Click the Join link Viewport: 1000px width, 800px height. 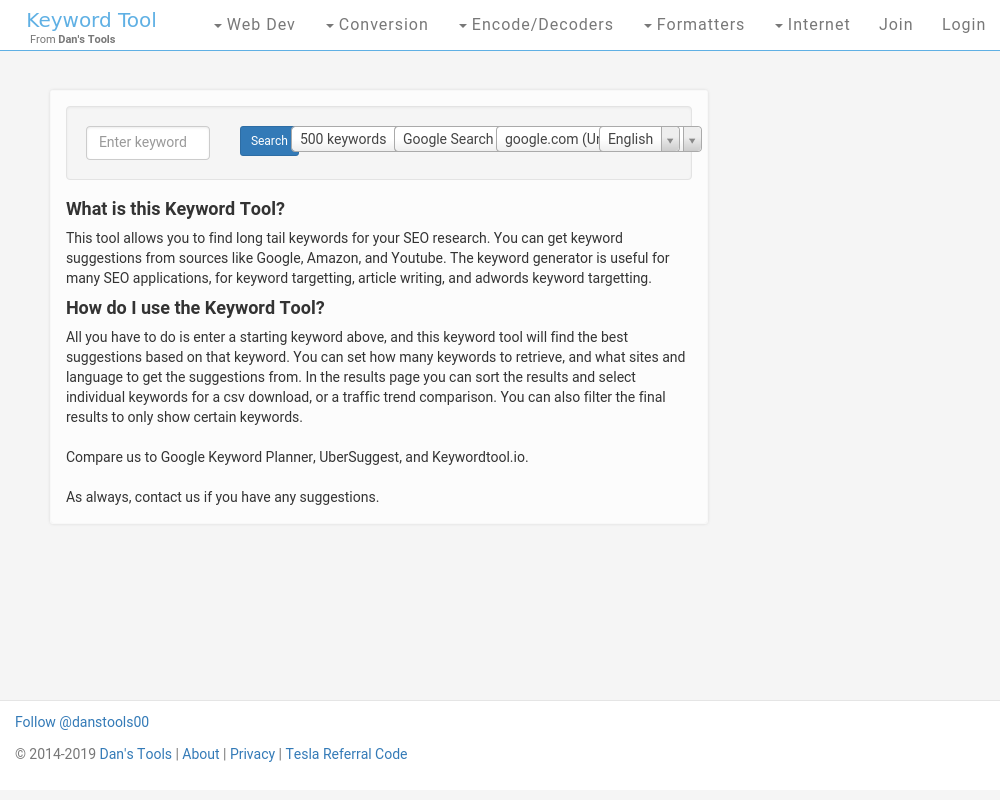click(x=895, y=25)
